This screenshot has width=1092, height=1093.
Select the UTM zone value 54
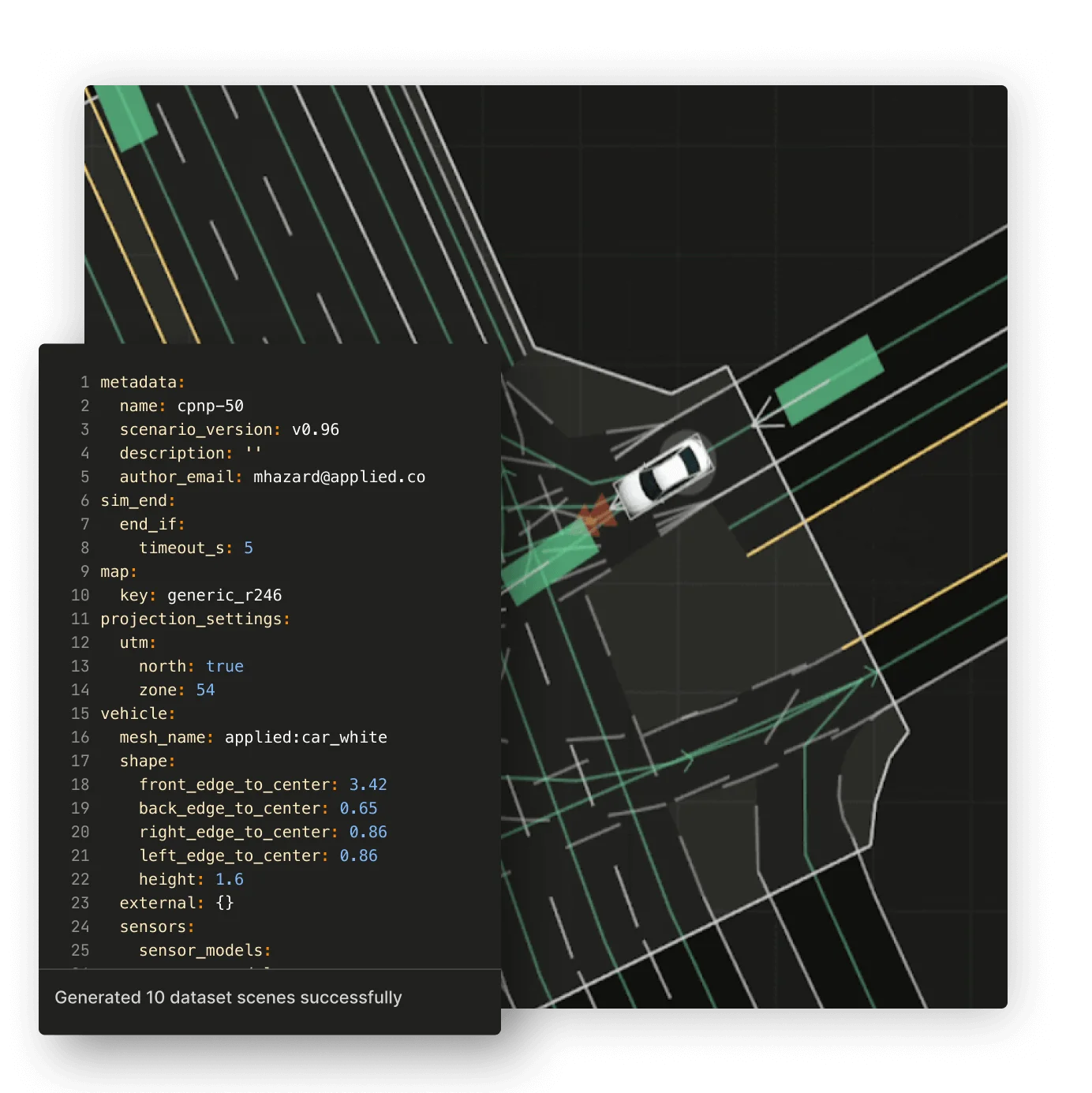point(206,690)
